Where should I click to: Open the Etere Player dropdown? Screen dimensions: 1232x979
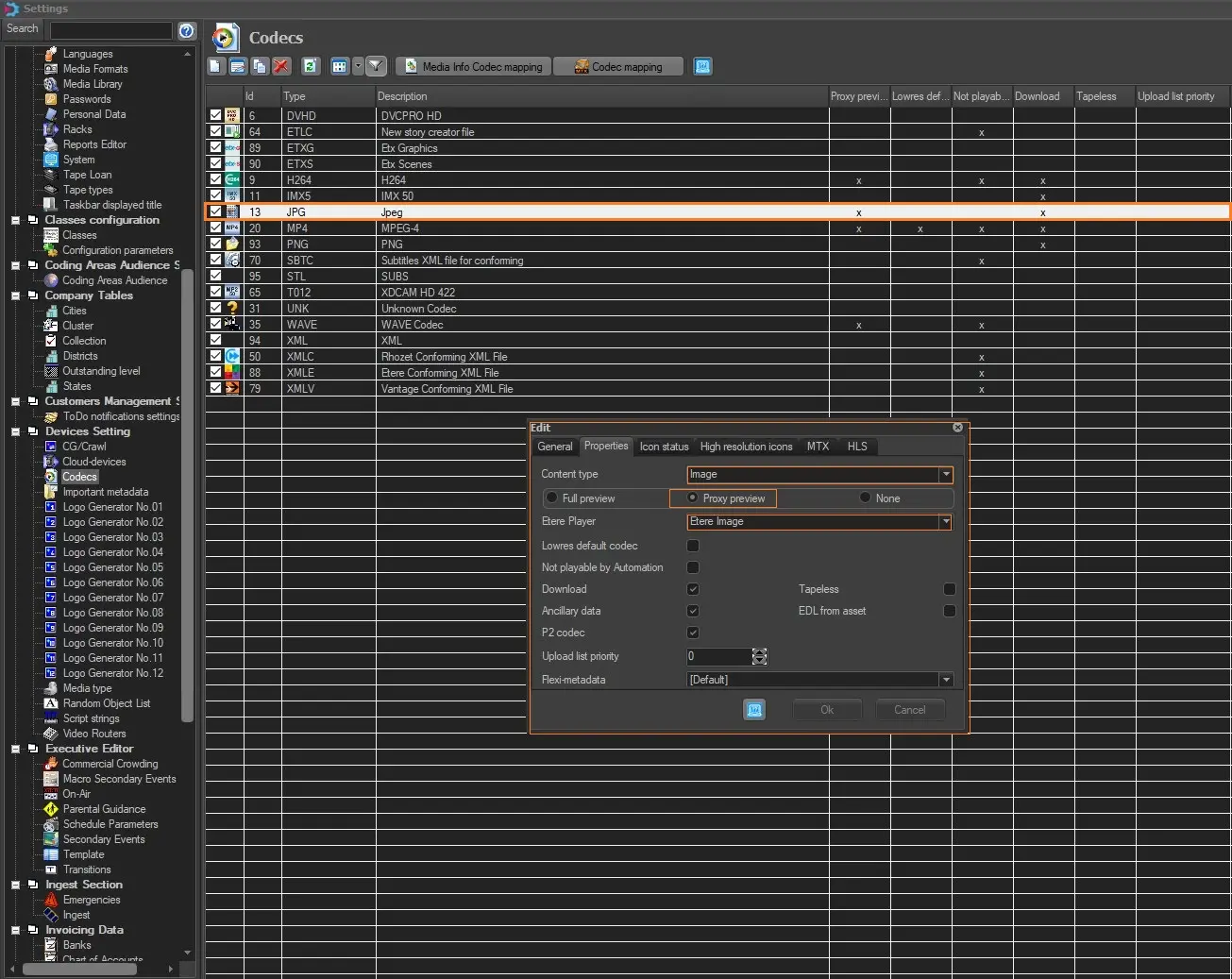945,522
